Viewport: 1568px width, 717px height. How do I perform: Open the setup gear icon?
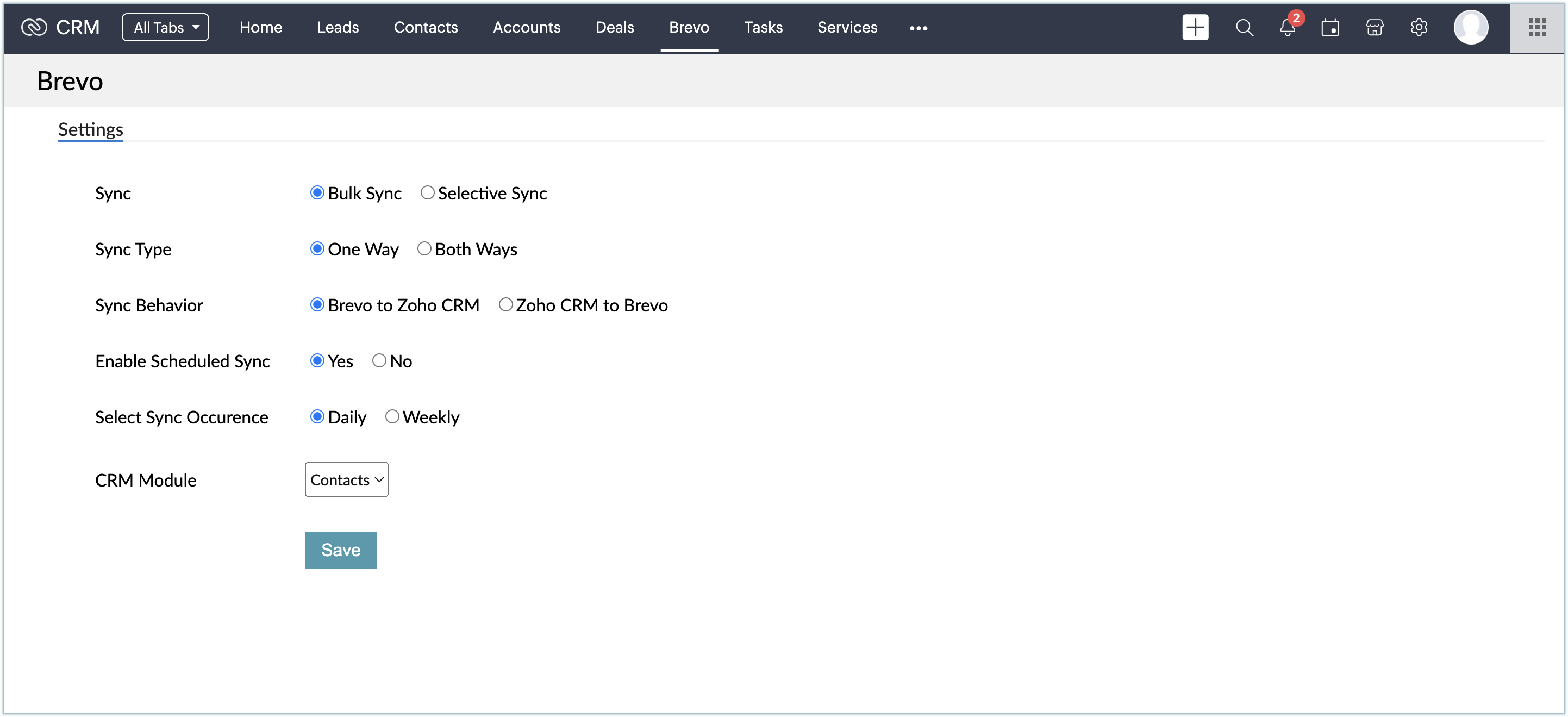tap(1418, 27)
